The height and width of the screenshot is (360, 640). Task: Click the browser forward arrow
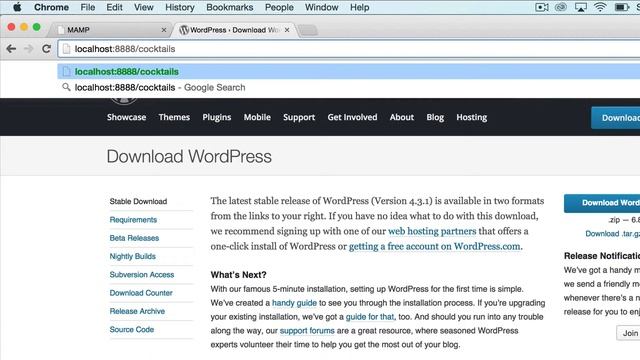28,49
